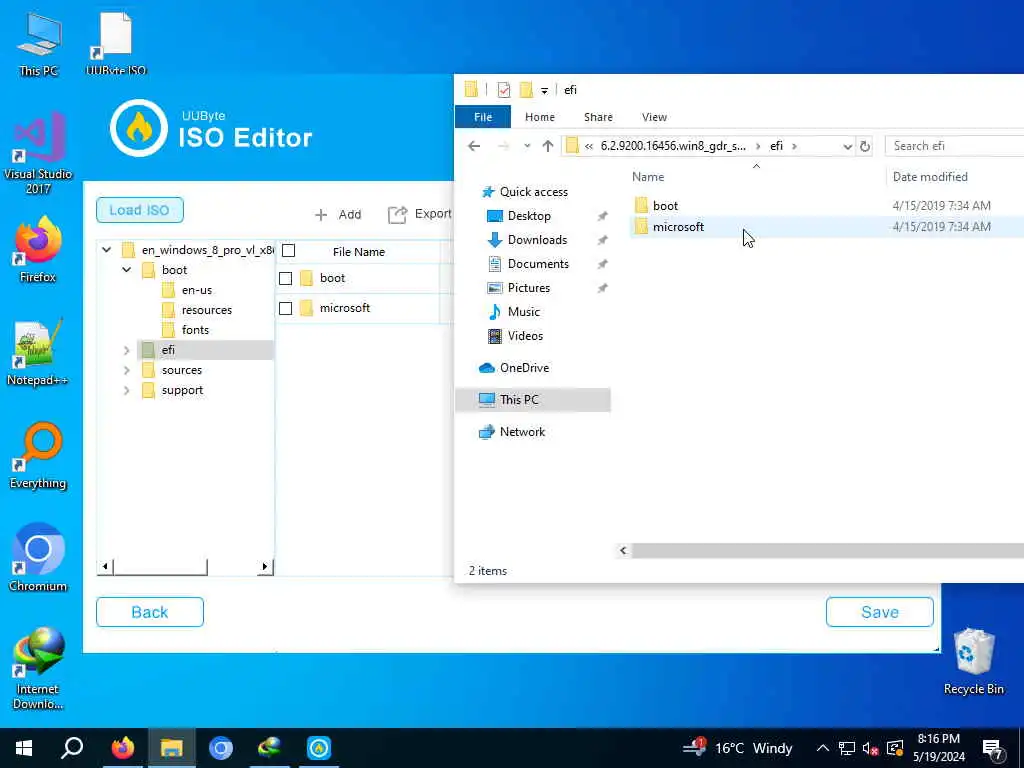Screen dimensions: 1024x768
Task: Open taskbar Search magnifier
Action: [x=72, y=748]
